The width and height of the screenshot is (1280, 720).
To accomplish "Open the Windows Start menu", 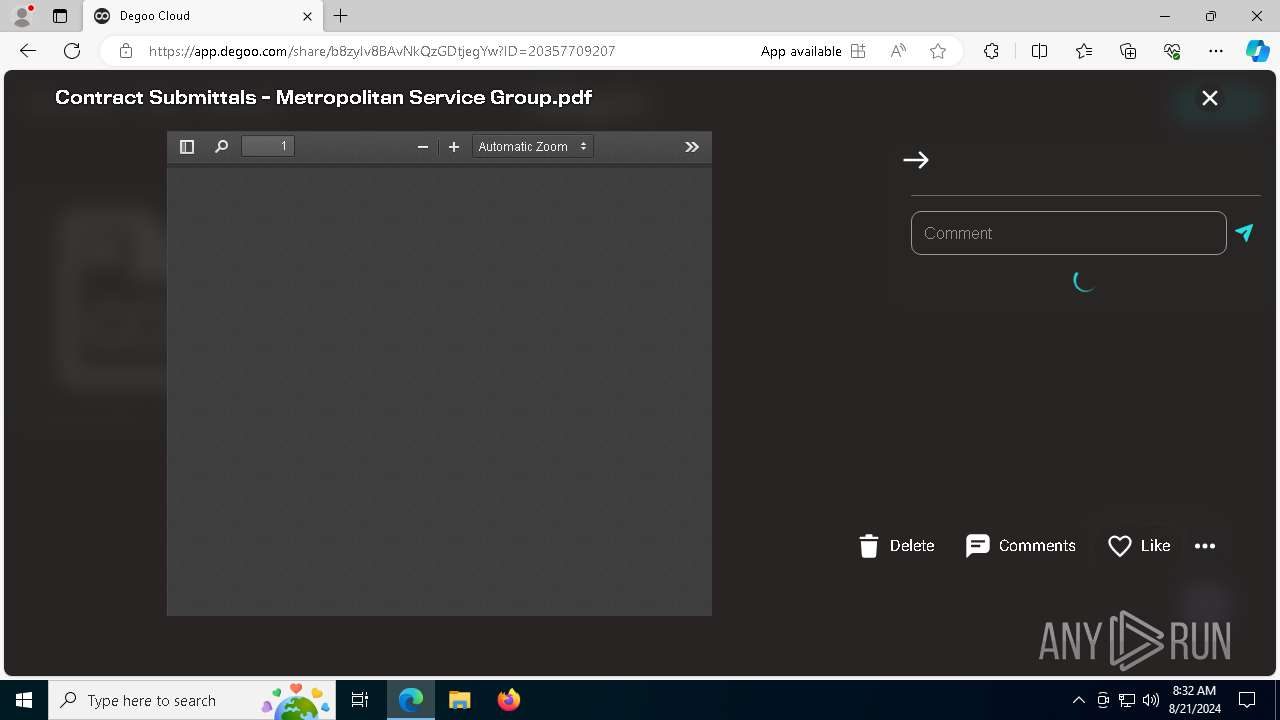I will (x=24, y=700).
